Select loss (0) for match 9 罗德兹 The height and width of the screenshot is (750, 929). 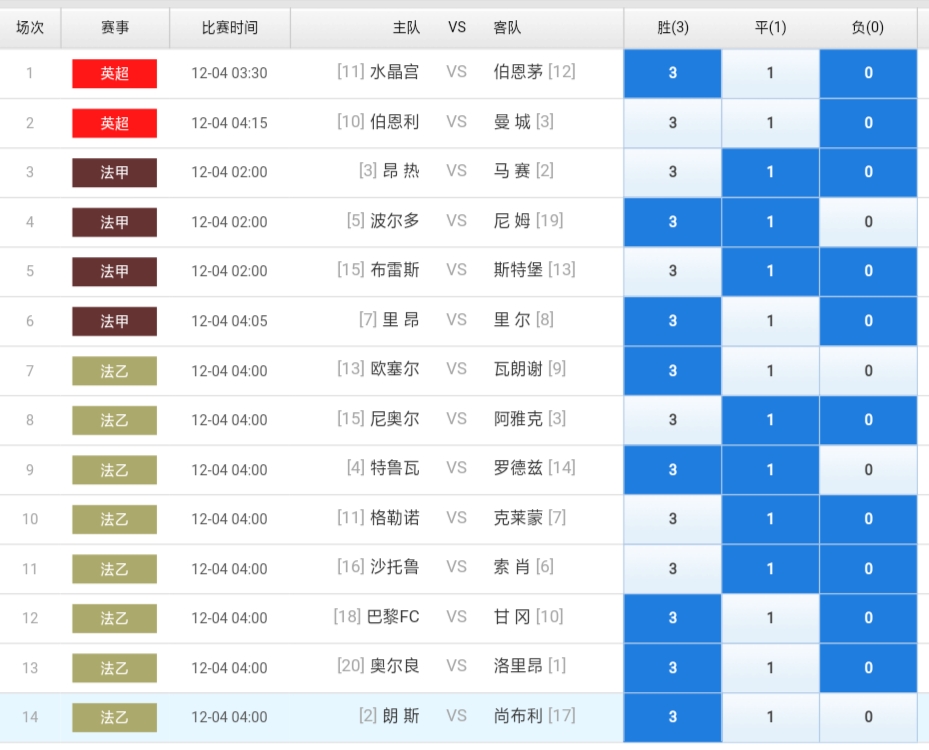[868, 470]
